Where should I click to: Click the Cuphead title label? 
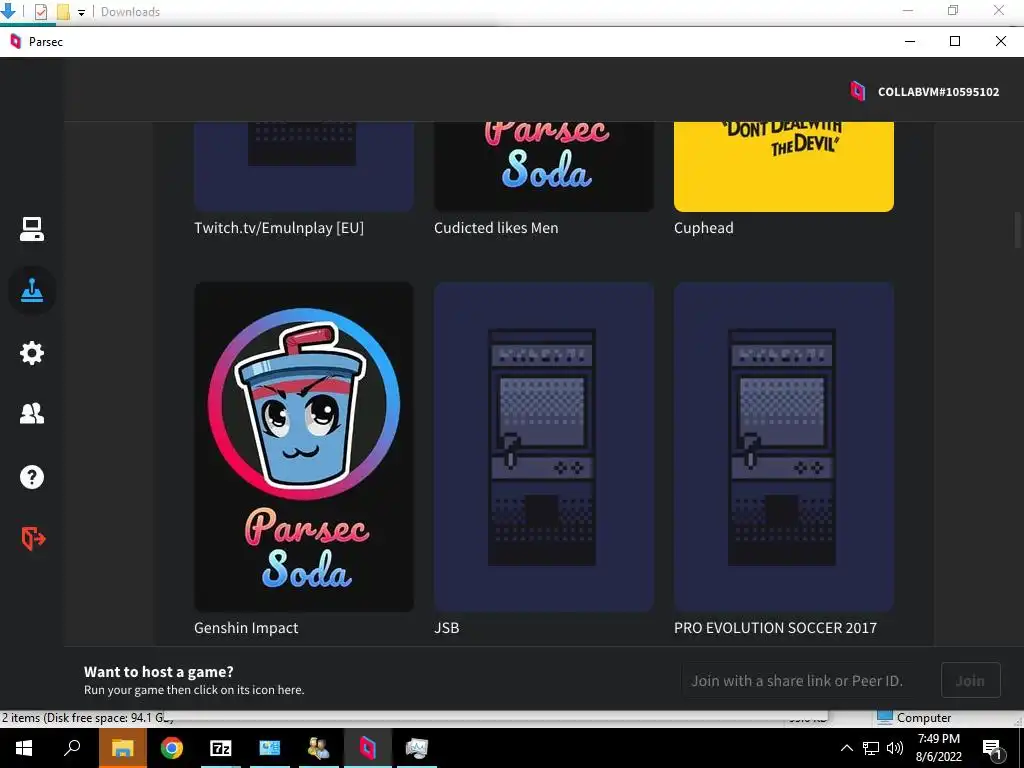click(x=703, y=228)
